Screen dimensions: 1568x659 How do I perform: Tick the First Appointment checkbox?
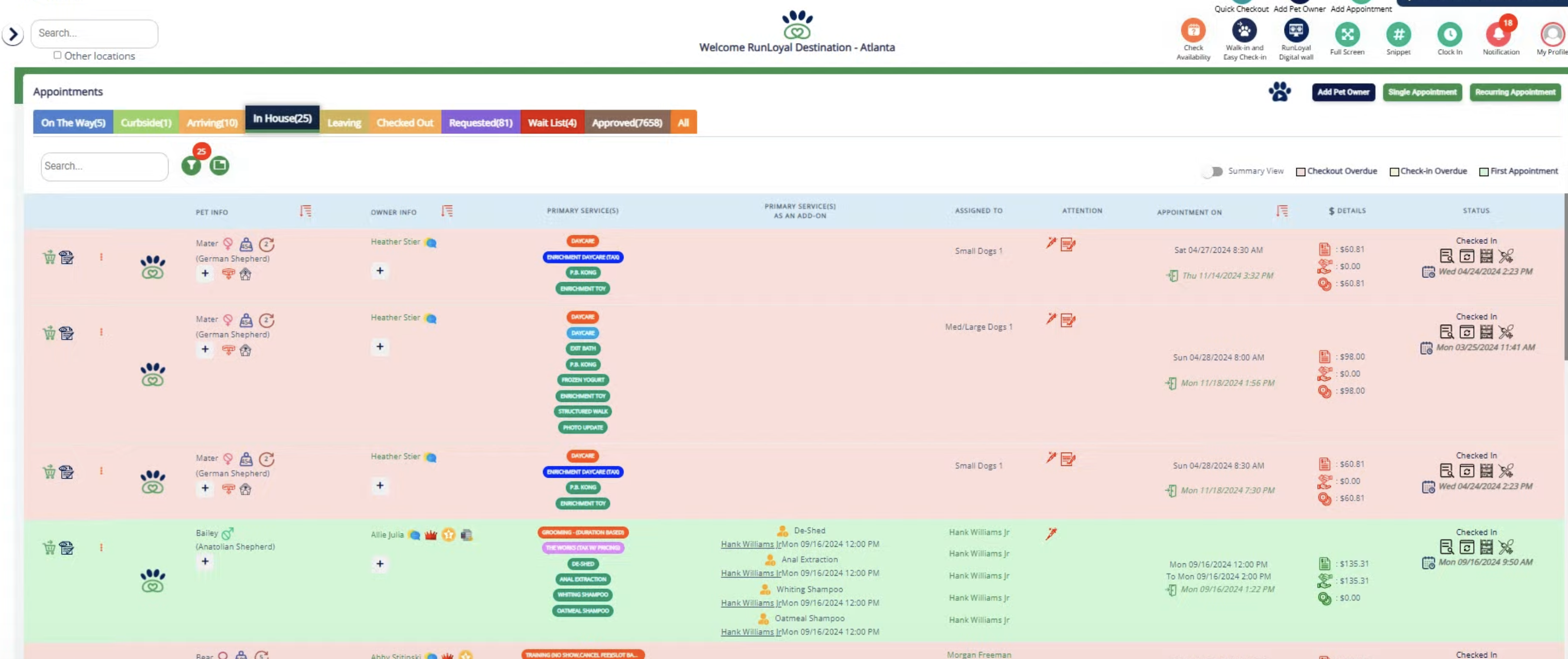point(1484,171)
